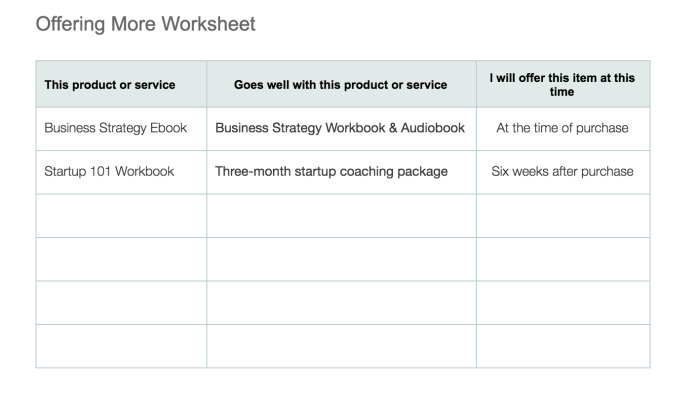The width and height of the screenshot is (700, 399).
Task: Select third empty row's 'Goes well with' cell
Action: coord(342,303)
